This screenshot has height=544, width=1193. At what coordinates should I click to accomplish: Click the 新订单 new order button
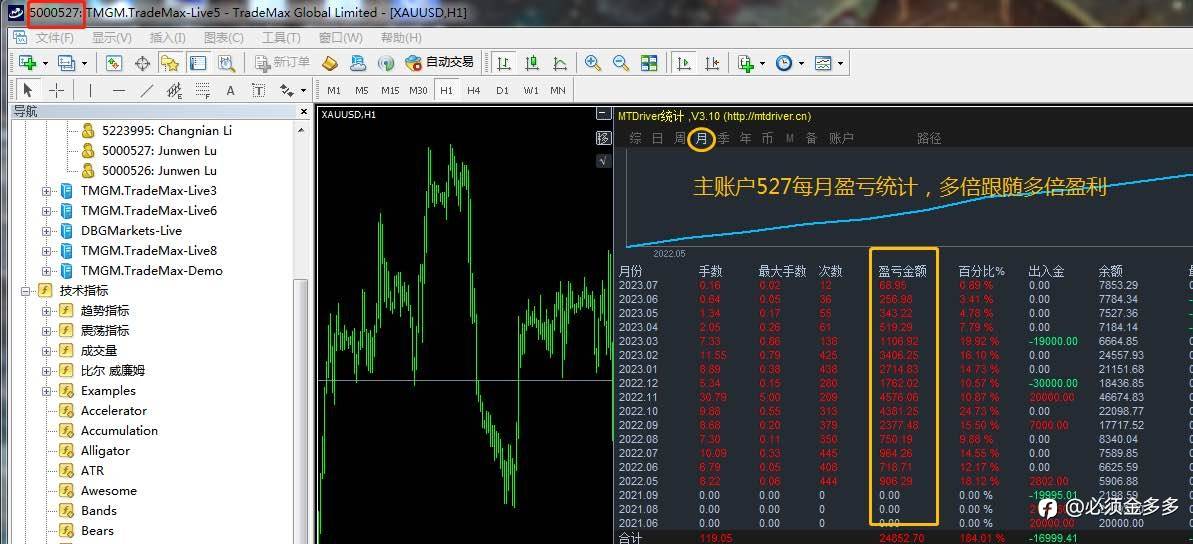pyautogui.click(x=282, y=62)
